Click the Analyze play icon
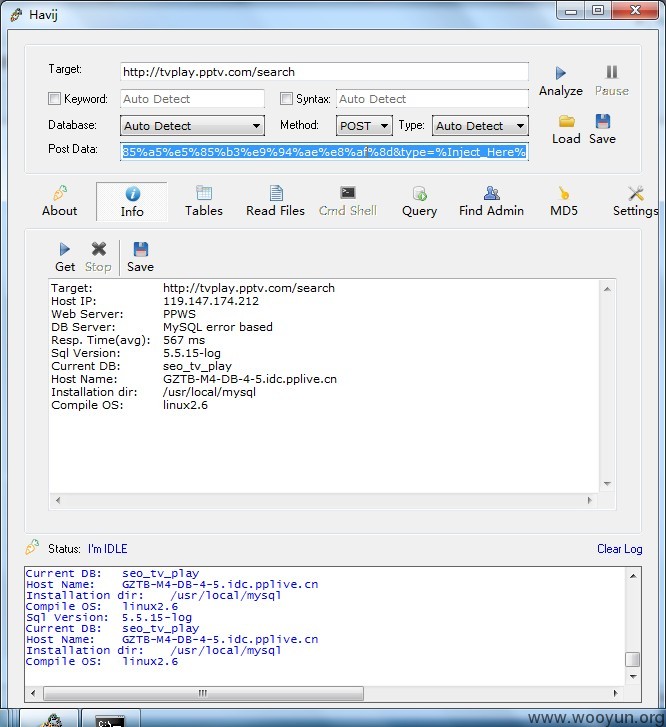Viewport: 666px width, 727px height. point(560,73)
